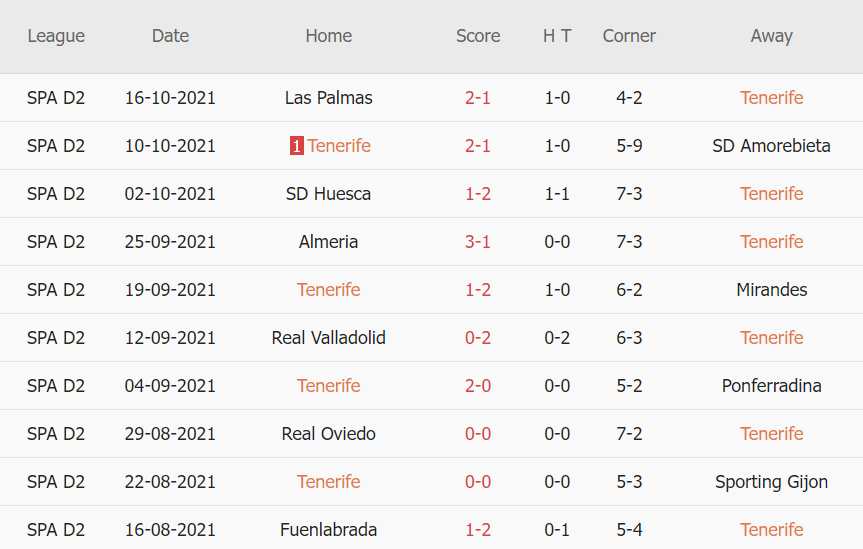Open the Real Valladolid team link
The image size is (863, 549).
(x=328, y=338)
